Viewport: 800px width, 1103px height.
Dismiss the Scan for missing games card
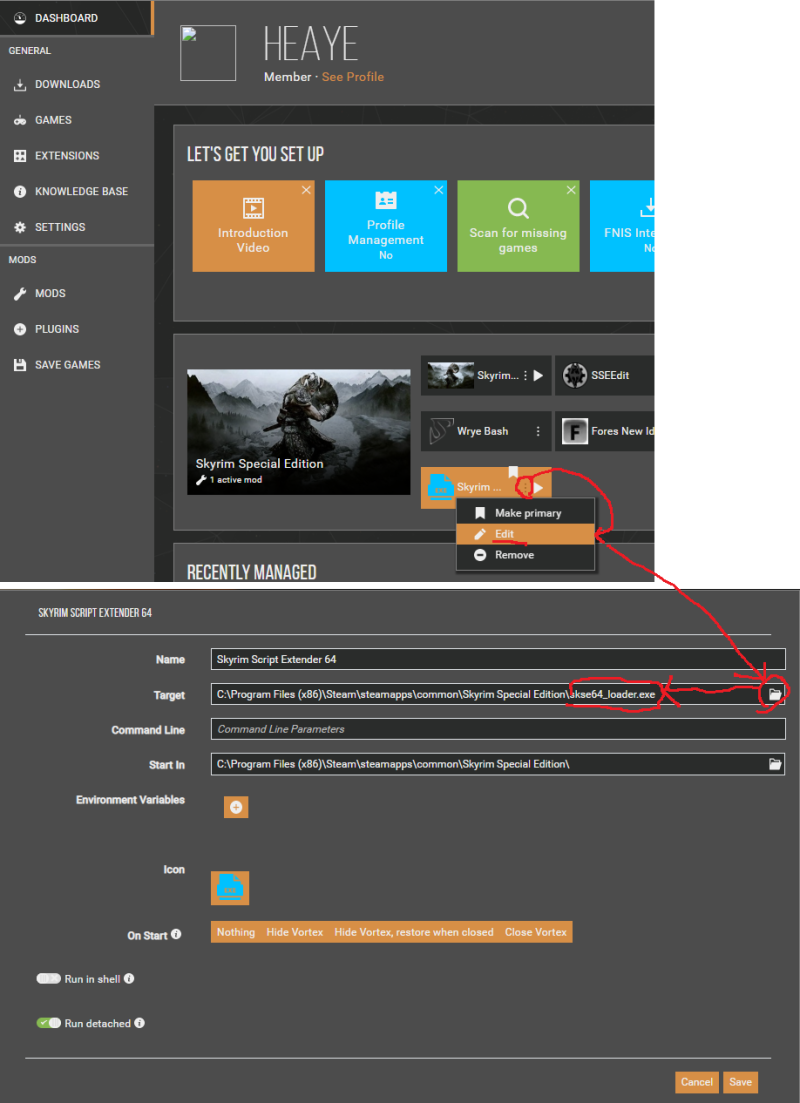(x=571, y=190)
